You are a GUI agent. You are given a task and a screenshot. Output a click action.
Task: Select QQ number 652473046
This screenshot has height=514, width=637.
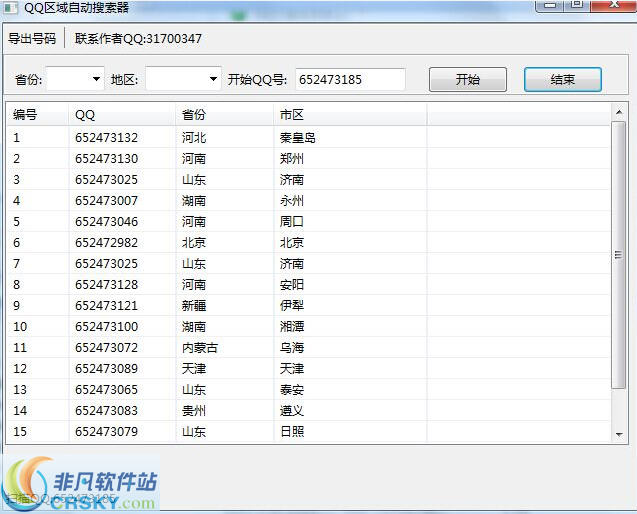[x=106, y=222]
